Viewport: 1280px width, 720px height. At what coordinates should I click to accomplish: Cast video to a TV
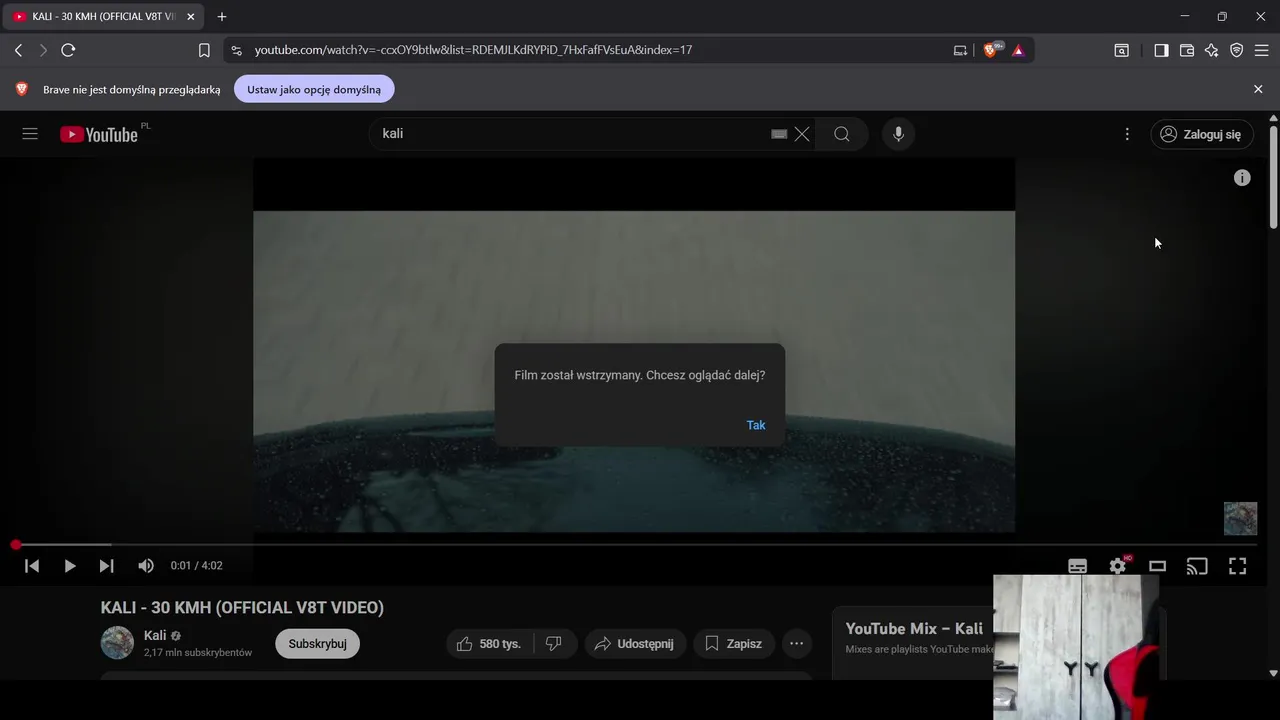1197,566
